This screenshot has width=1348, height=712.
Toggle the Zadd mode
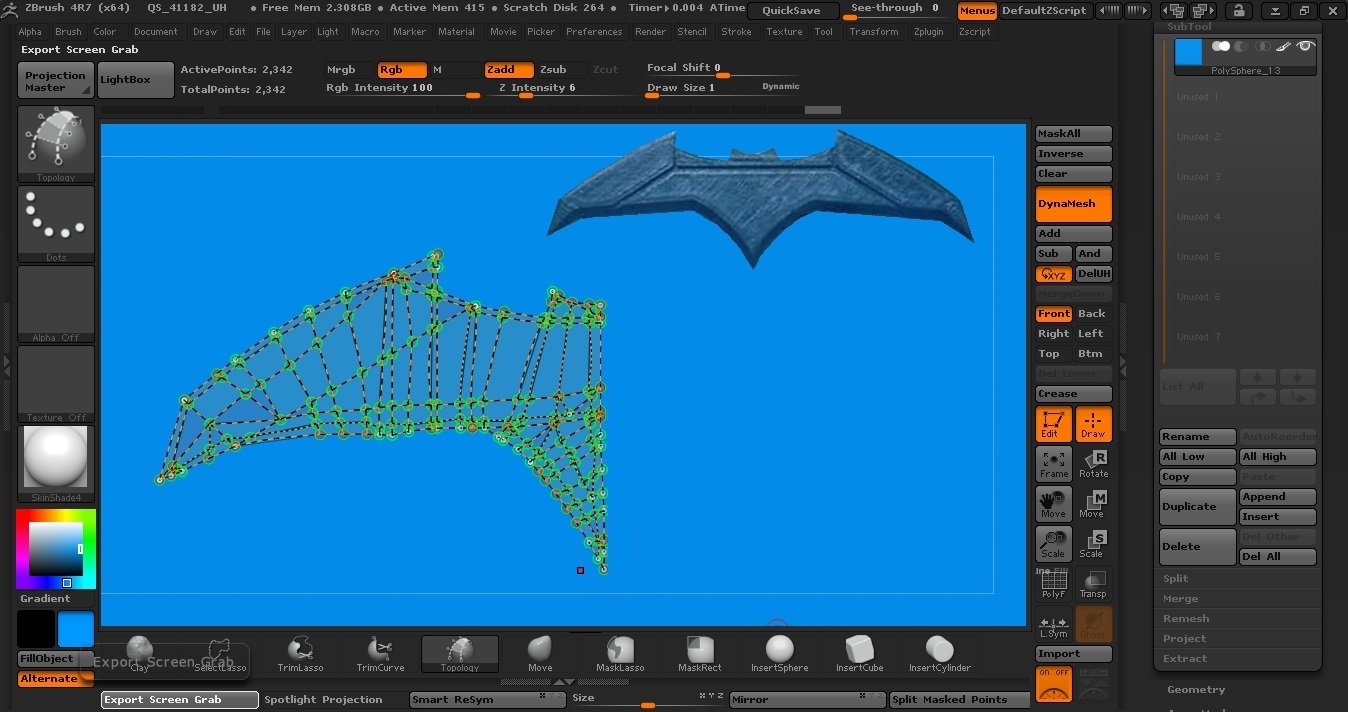point(509,70)
